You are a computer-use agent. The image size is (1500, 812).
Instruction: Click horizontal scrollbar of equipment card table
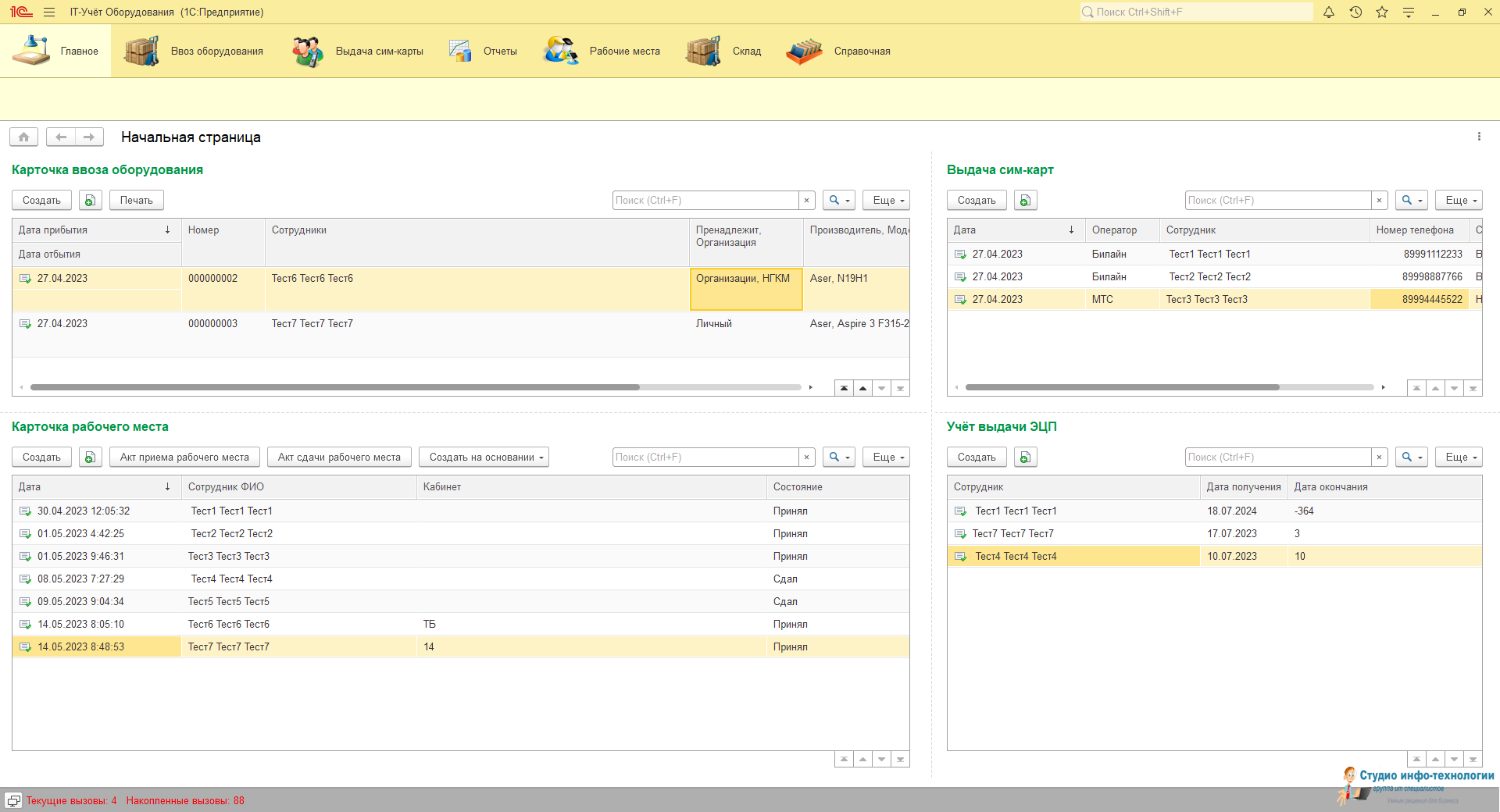click(334, 387)
